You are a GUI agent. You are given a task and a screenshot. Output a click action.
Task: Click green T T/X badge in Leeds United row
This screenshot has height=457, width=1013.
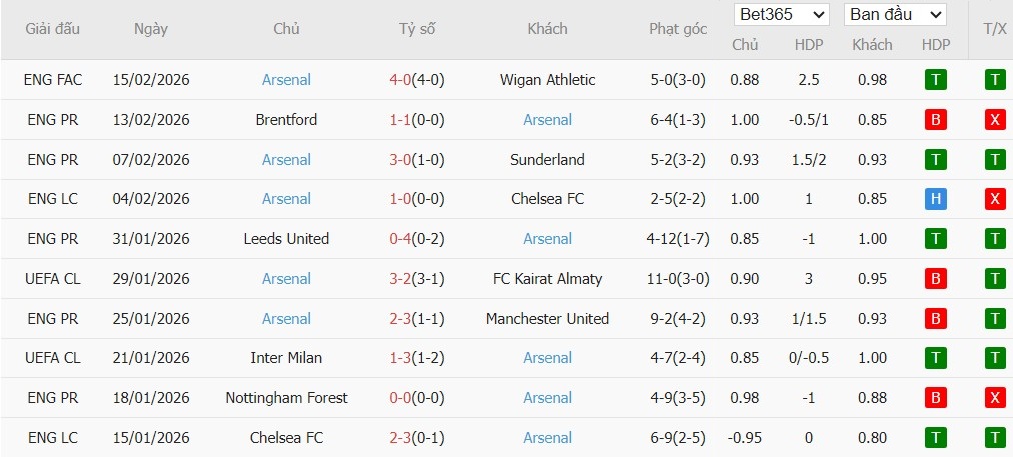coord(995,239)
